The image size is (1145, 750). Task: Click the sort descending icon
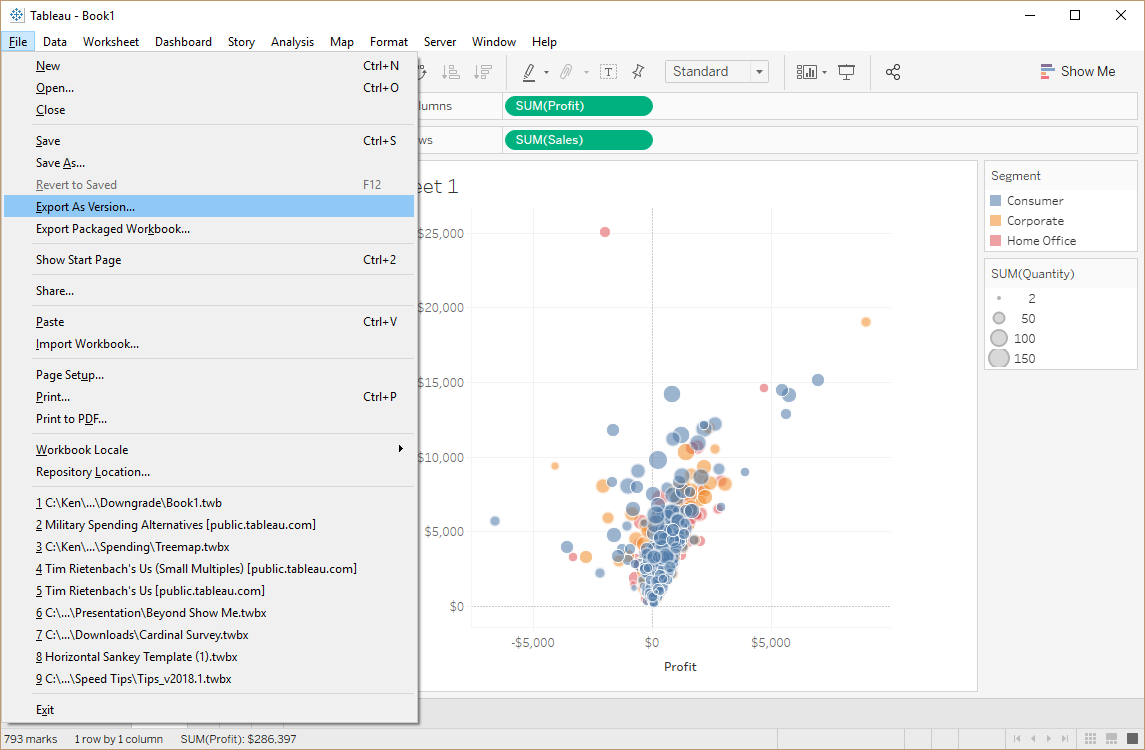coord(483,72)
